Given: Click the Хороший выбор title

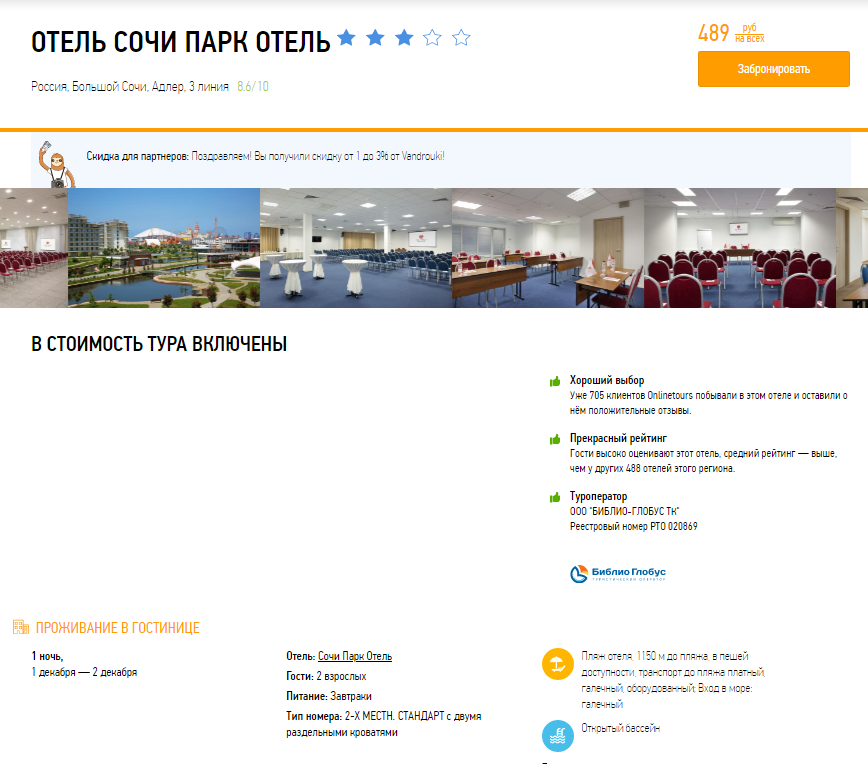Looking at the screenshot, I should click(x=607, y=380).
